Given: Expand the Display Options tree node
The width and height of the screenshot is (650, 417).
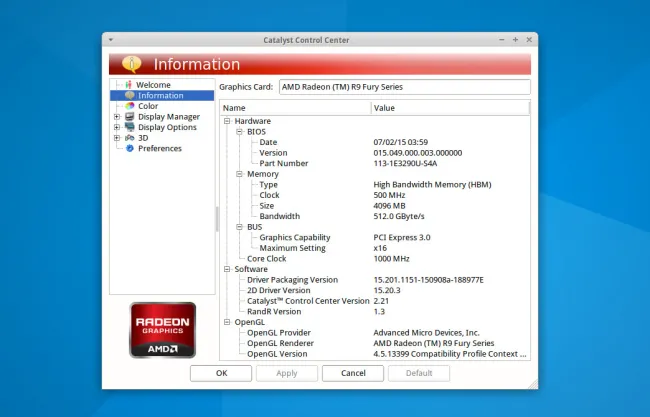Looking at the screenshot, I should point(117,127).
